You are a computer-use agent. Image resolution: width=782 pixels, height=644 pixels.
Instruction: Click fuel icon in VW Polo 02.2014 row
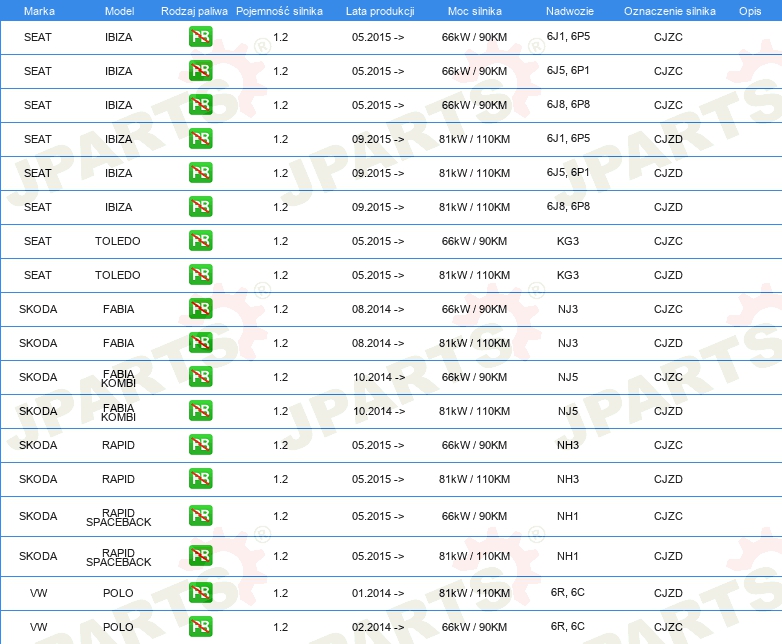[200, 627]
